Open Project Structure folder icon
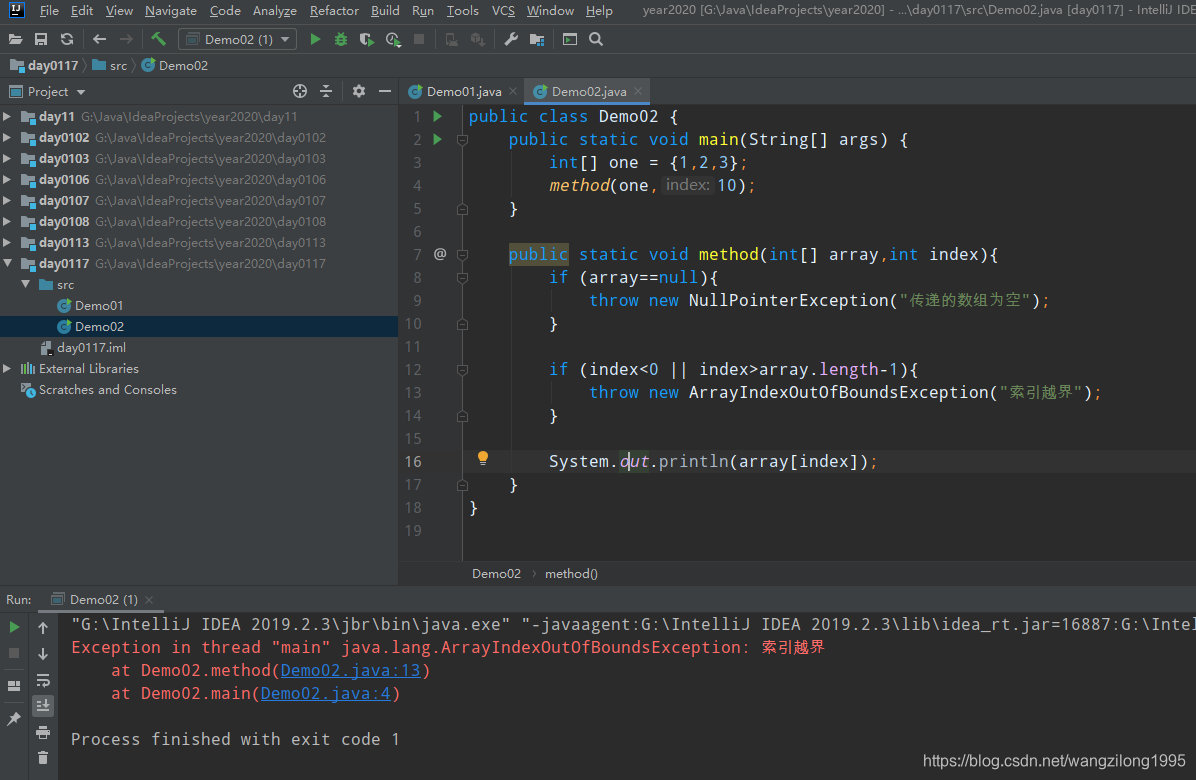Viewport: 1196px width, 780px height. [x=537, y=39]
